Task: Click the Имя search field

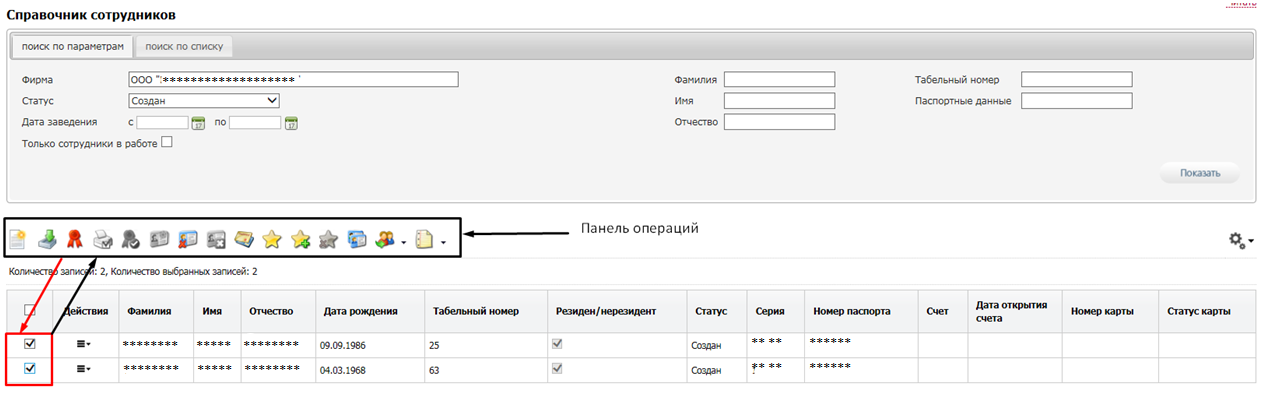Action: pyautogui.click(x=779, y=101)
